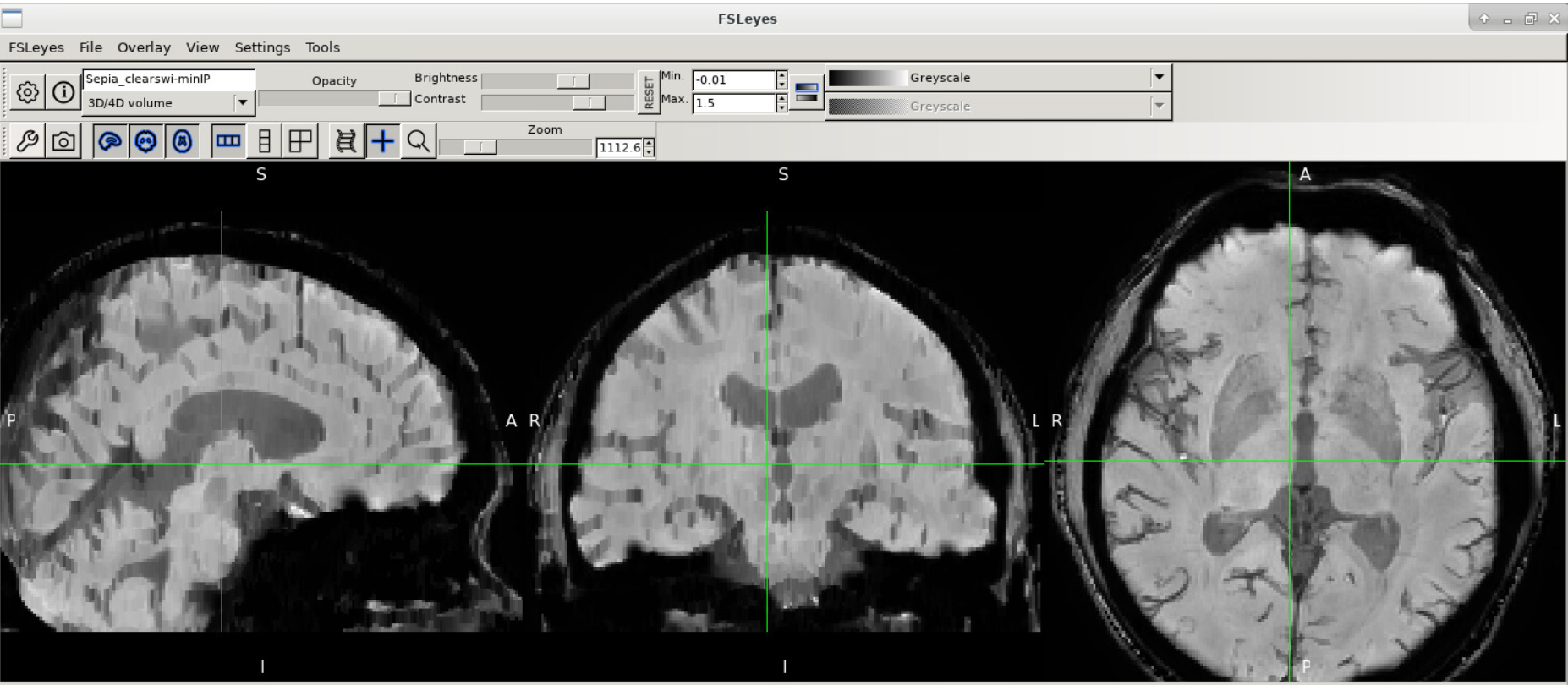Screen dimensions: 1568x685
Task: Click the overlay name field
Action: 168,79
